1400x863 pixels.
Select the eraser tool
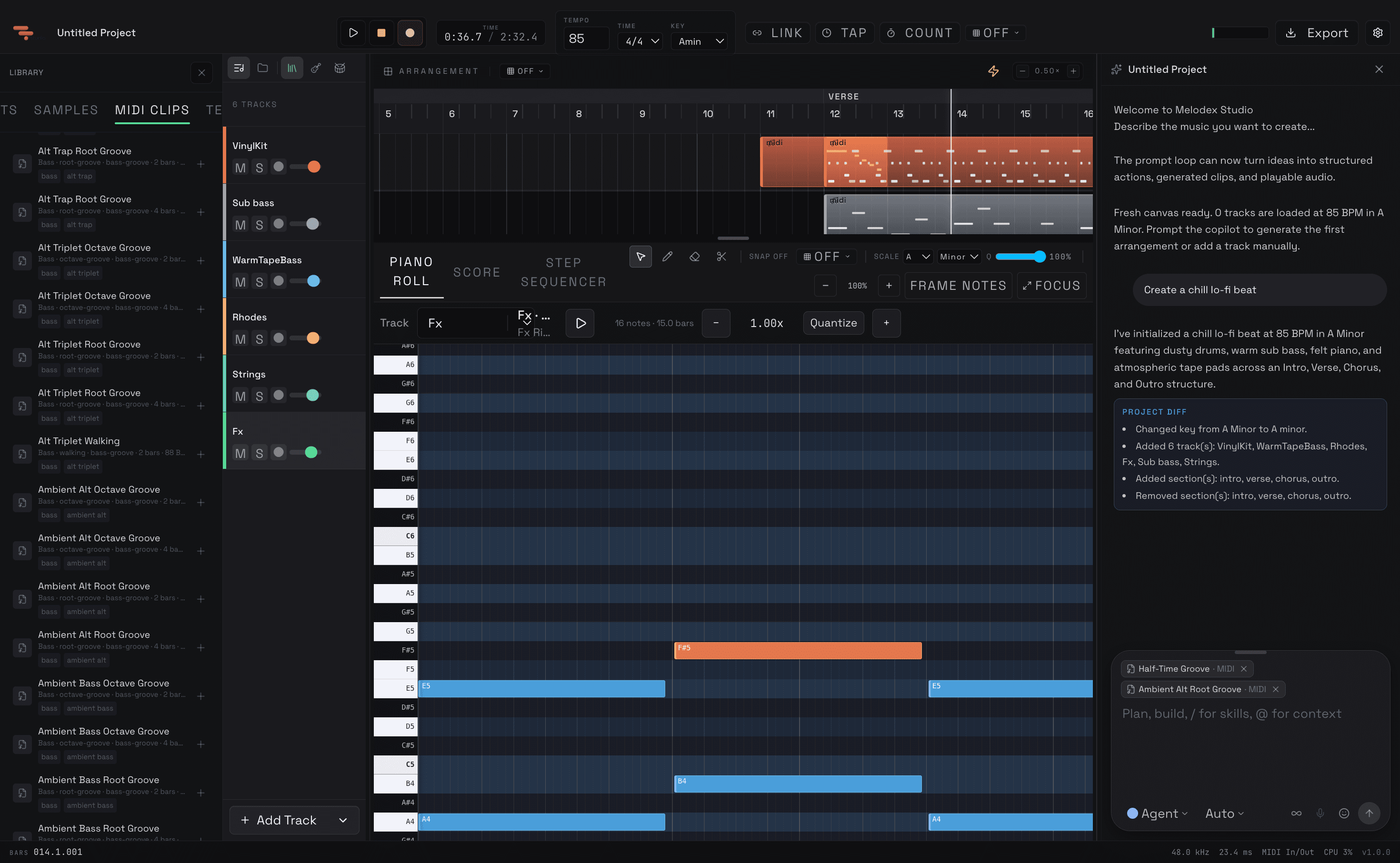pyautogui.click(x=694, y=257)
